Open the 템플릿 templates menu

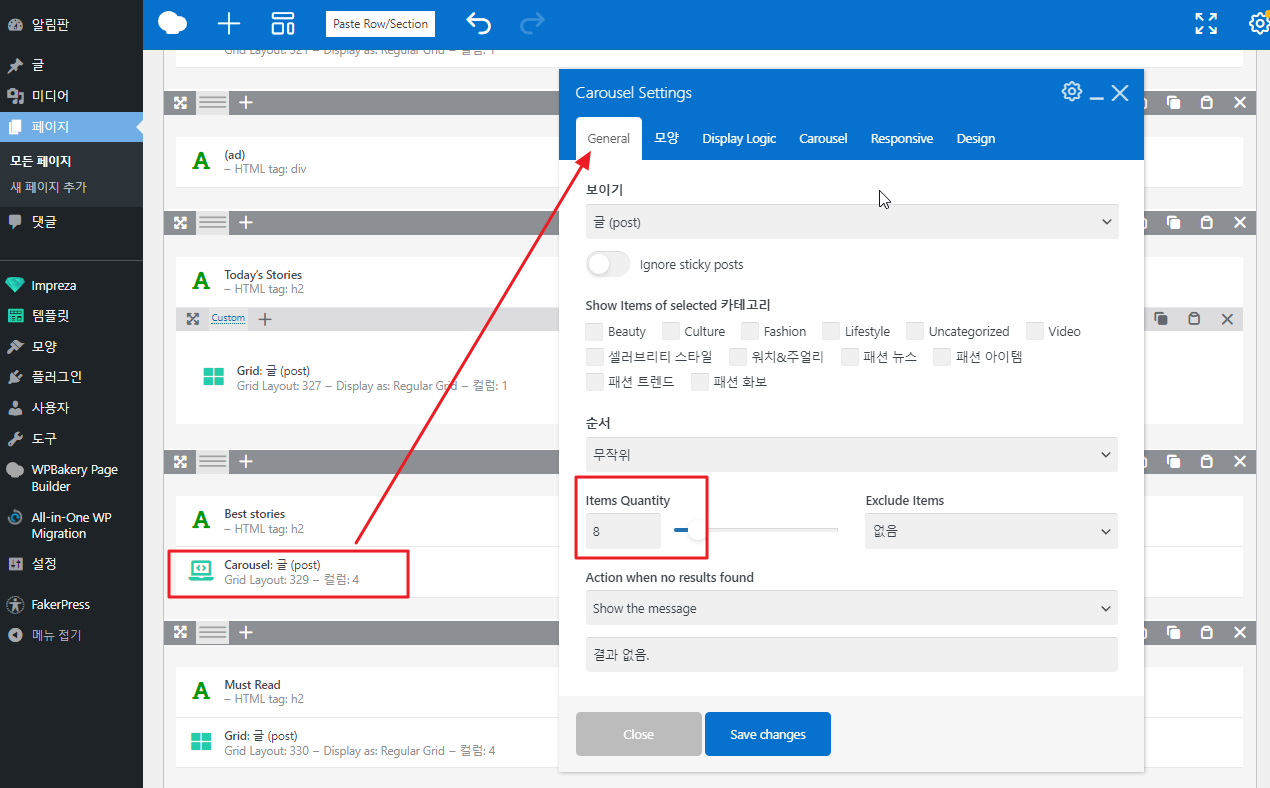point(71,315)
